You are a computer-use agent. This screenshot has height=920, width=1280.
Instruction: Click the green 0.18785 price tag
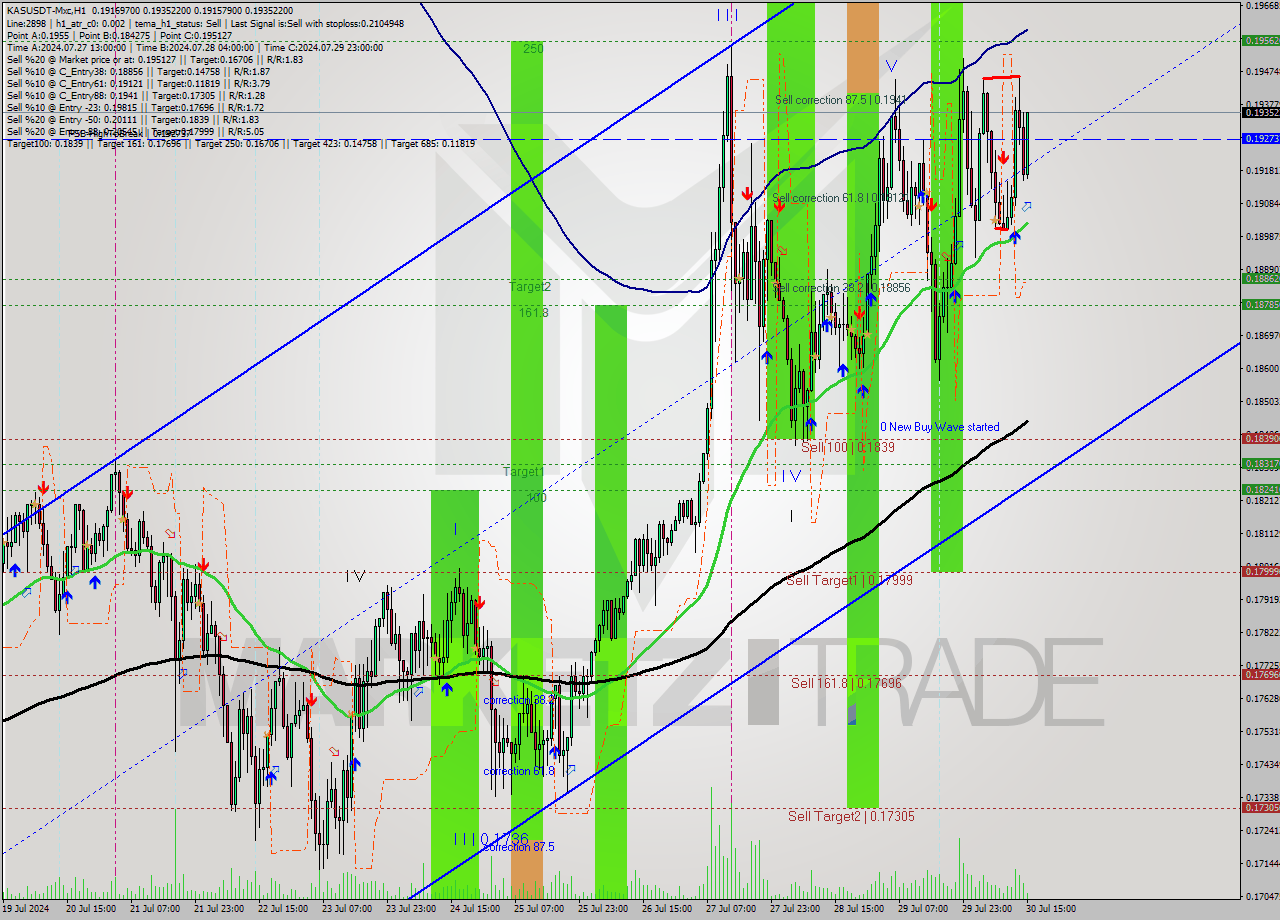coord(1260,305)
